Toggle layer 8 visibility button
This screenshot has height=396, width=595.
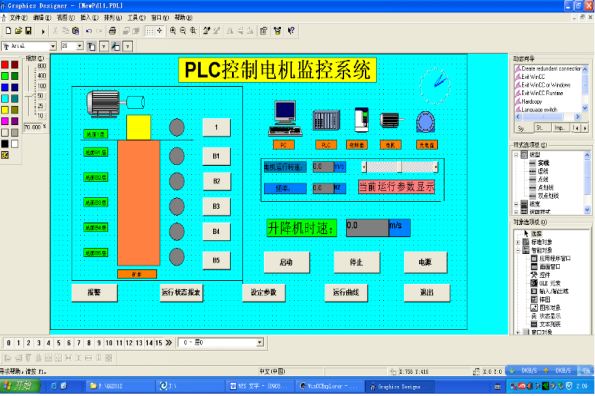pyautogui.click(x=89, y=343)
